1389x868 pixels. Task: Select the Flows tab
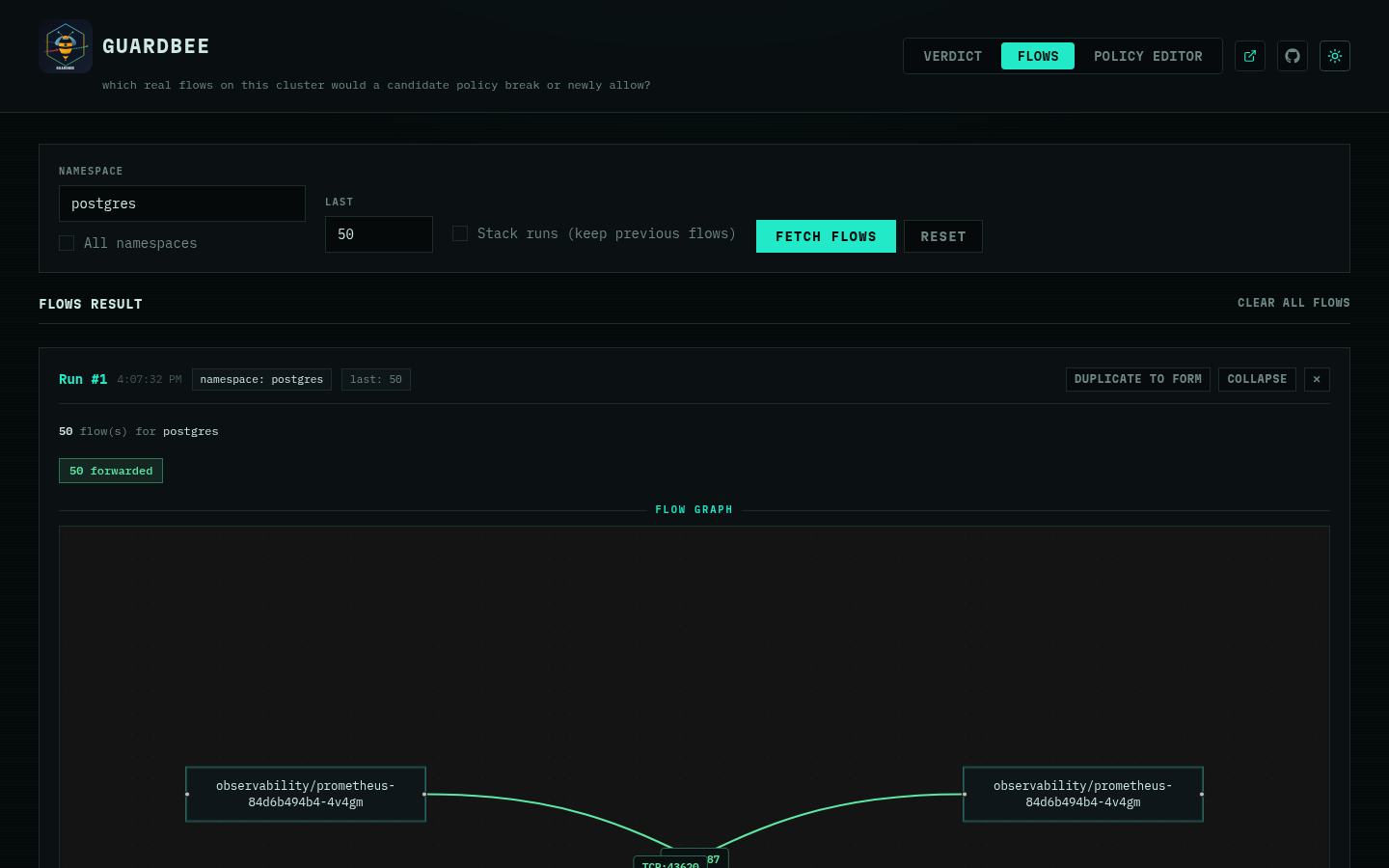click(x=1038, y=56)
